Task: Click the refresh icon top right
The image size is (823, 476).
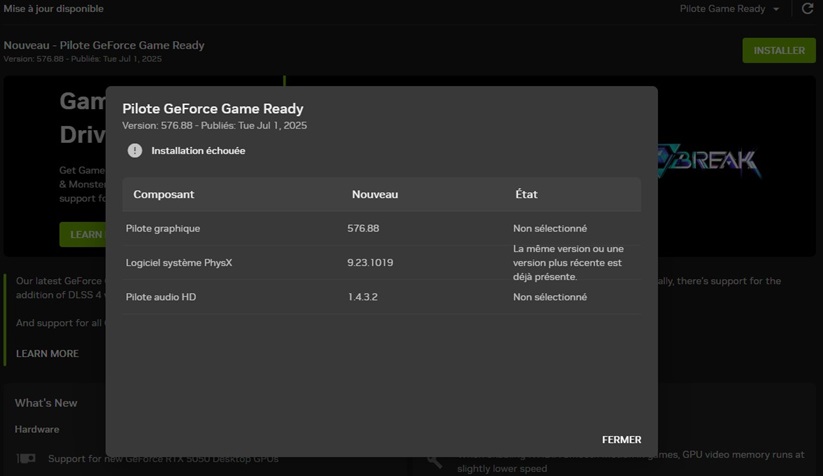Action: click(807, 9)
